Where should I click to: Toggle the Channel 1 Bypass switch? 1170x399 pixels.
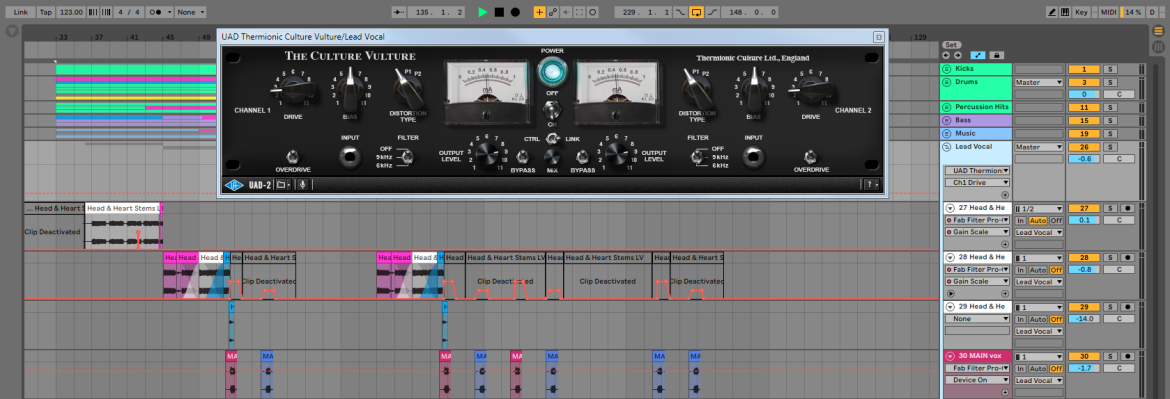click(523, 157)
